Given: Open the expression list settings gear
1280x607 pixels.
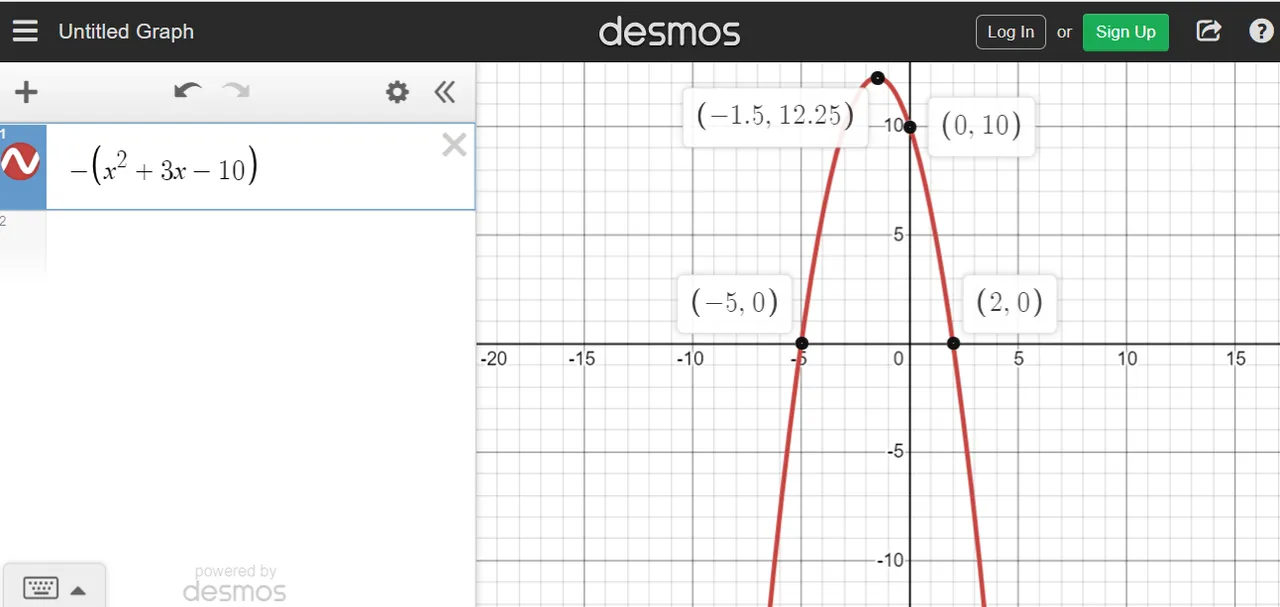Looking at the screenshot, I should tap(397, 92).
